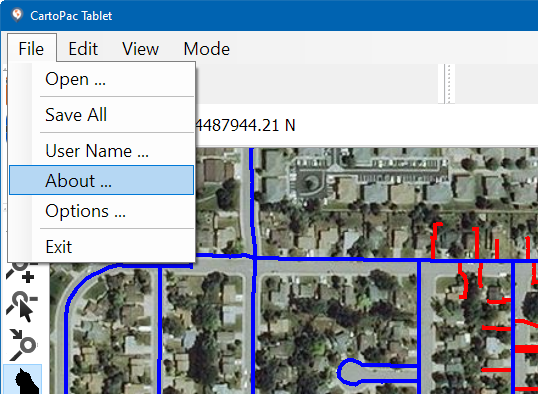This screenshot has height=394, width=538.
Task: Open the File menu
Action: 32,48
